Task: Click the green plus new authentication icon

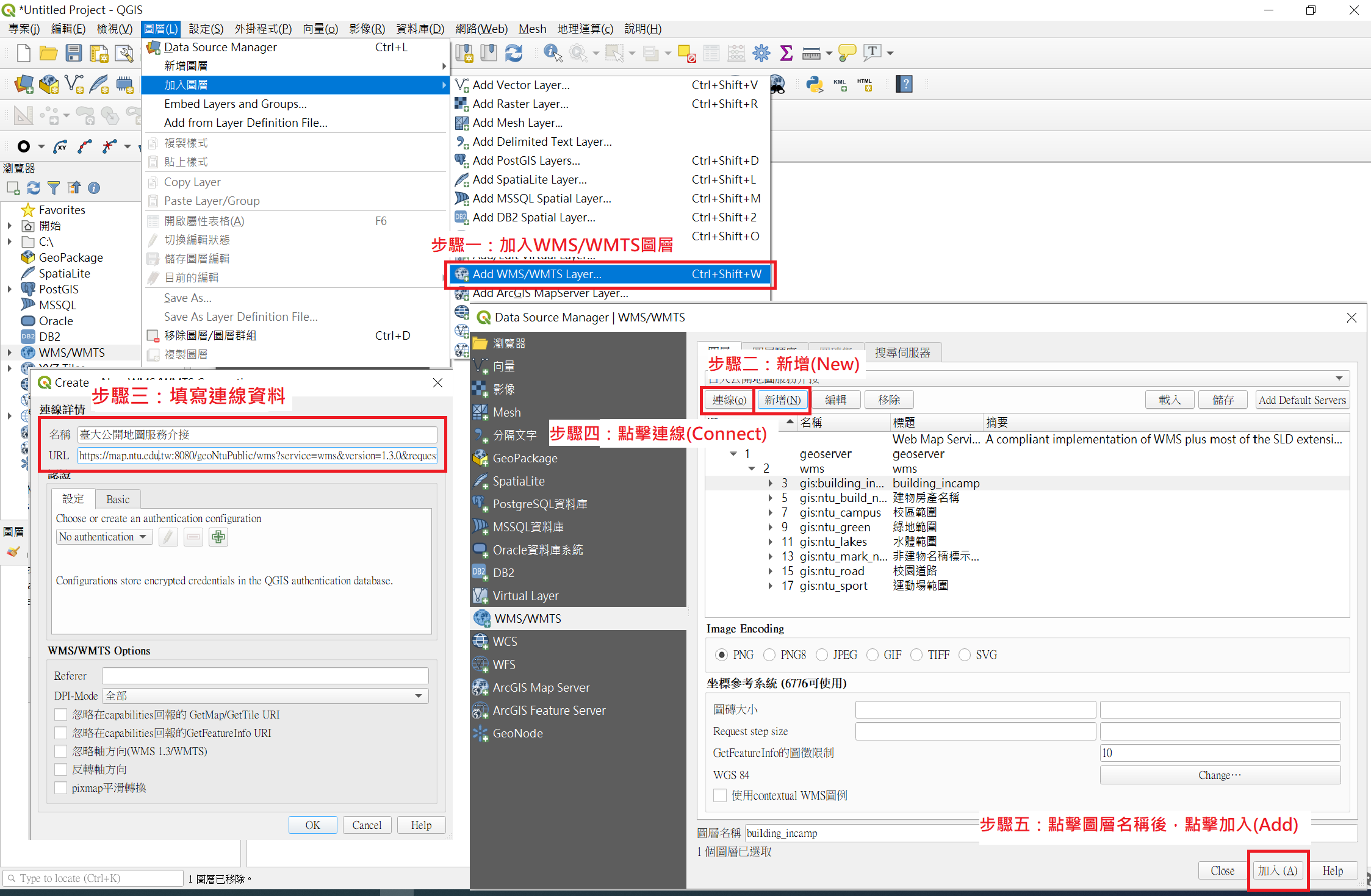Action: pyautogui.click(x=218, y=537)
